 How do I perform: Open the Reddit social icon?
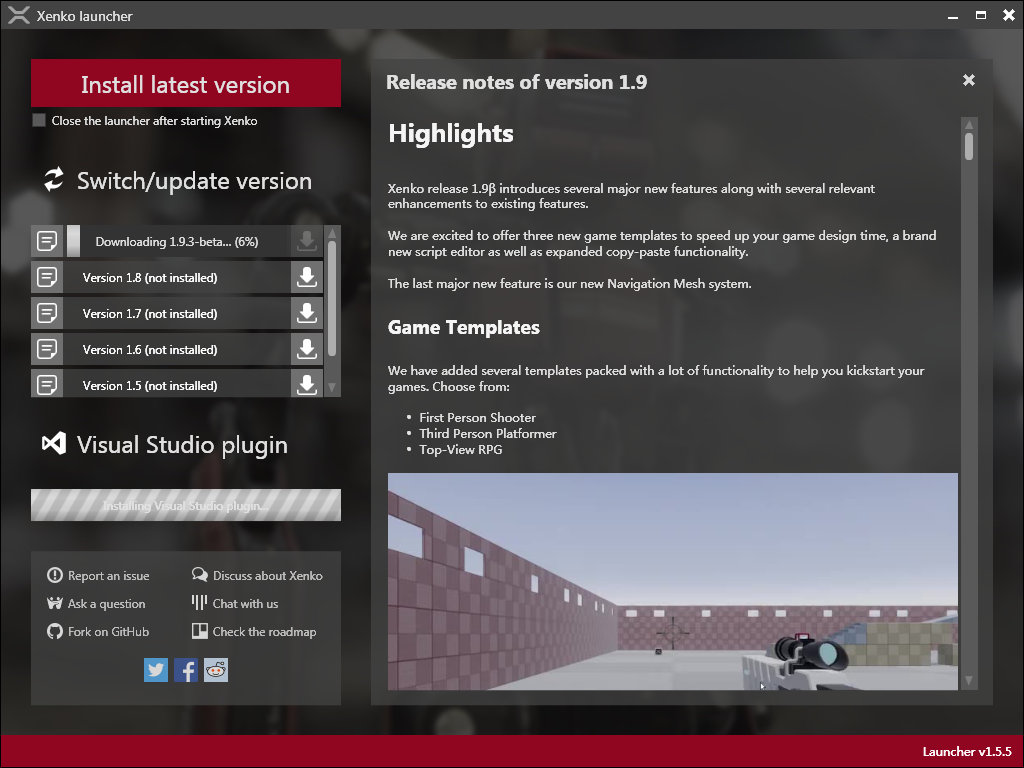[216, 670]
